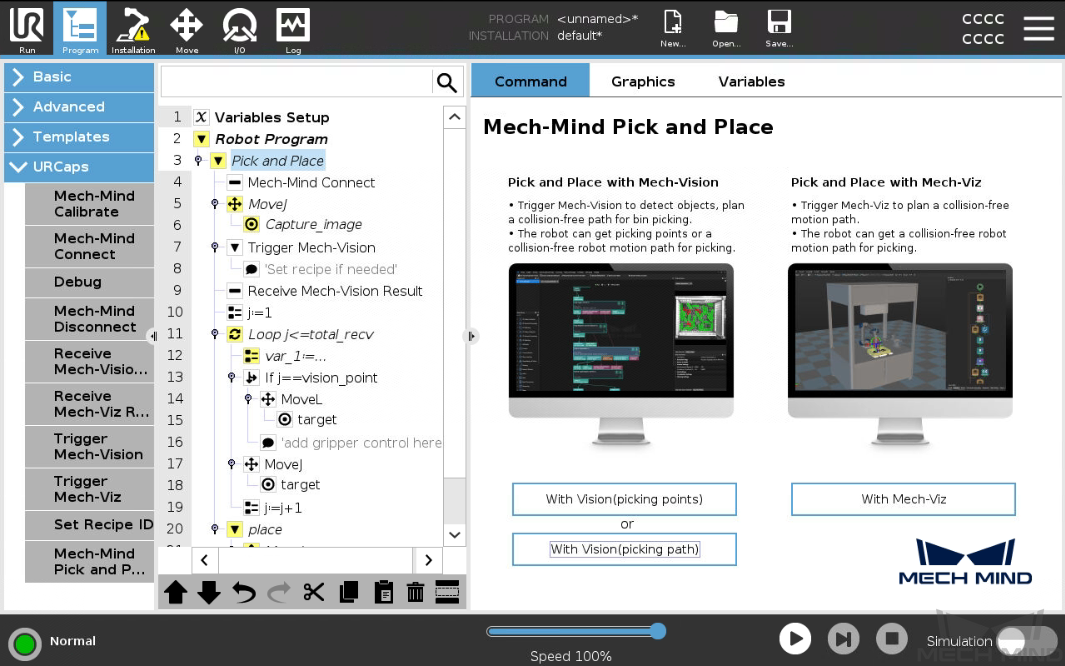Collapse the URCaps section

(79, 166)
